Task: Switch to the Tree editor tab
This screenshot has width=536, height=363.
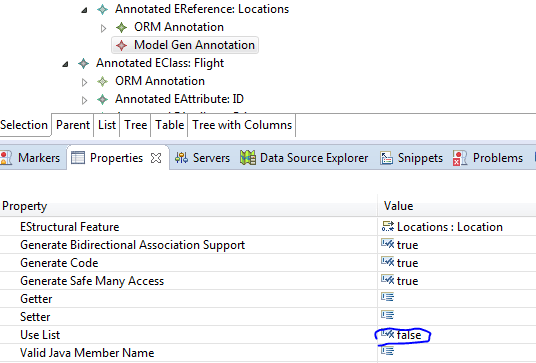Action: (x=135, y=125)
